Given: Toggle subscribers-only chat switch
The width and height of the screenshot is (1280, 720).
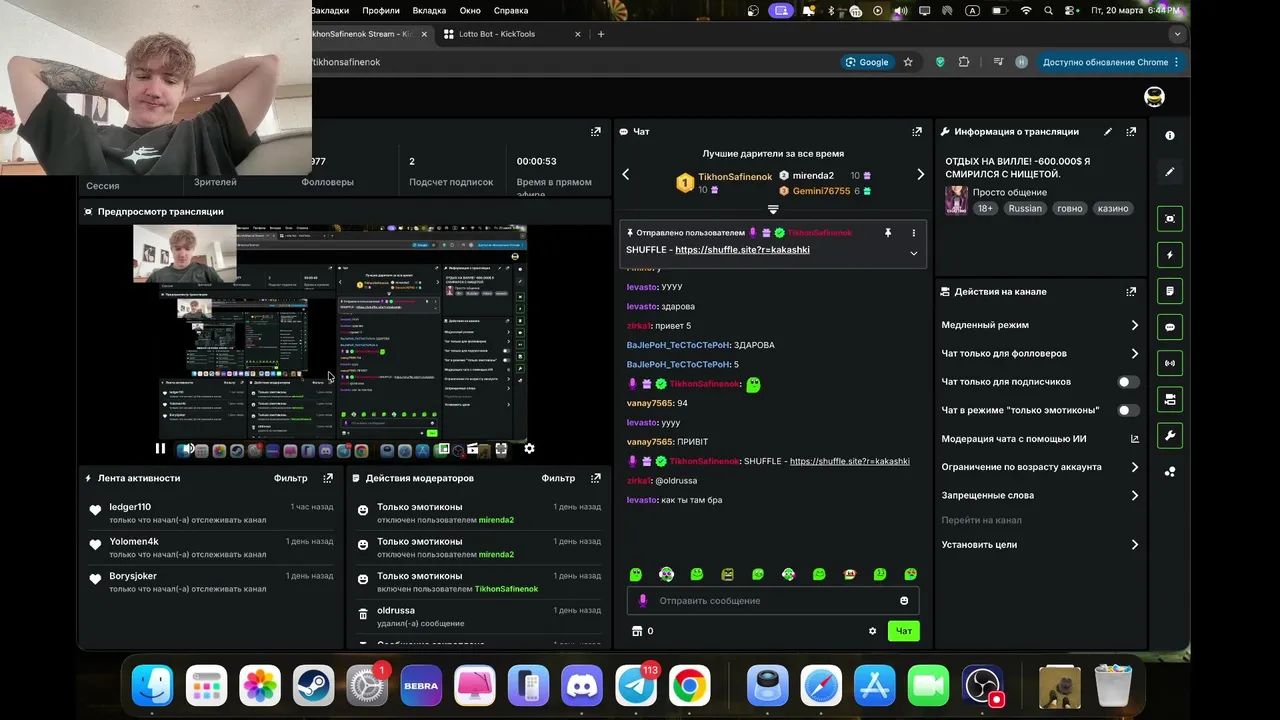Looking at the screenshot, I should [x=1128, y=382].
